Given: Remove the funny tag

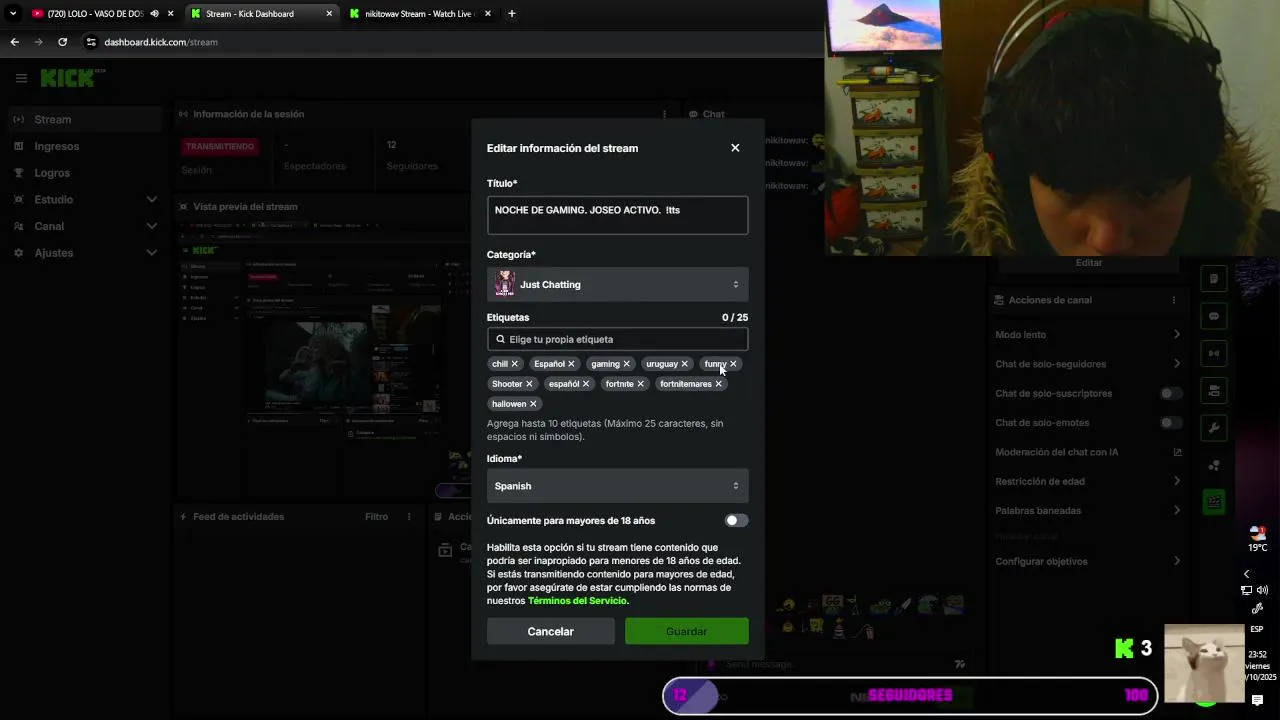Looking at the screenshot, I should (x=733, y=364).
